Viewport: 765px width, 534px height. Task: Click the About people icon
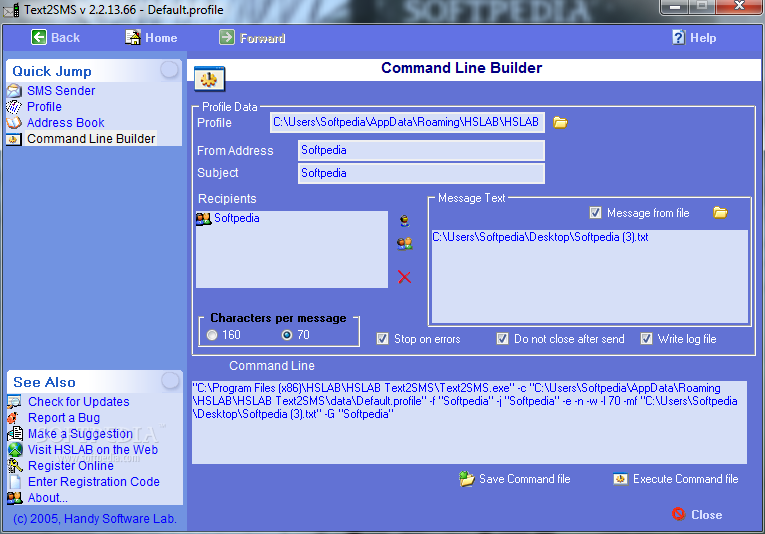tap(15, 498)
